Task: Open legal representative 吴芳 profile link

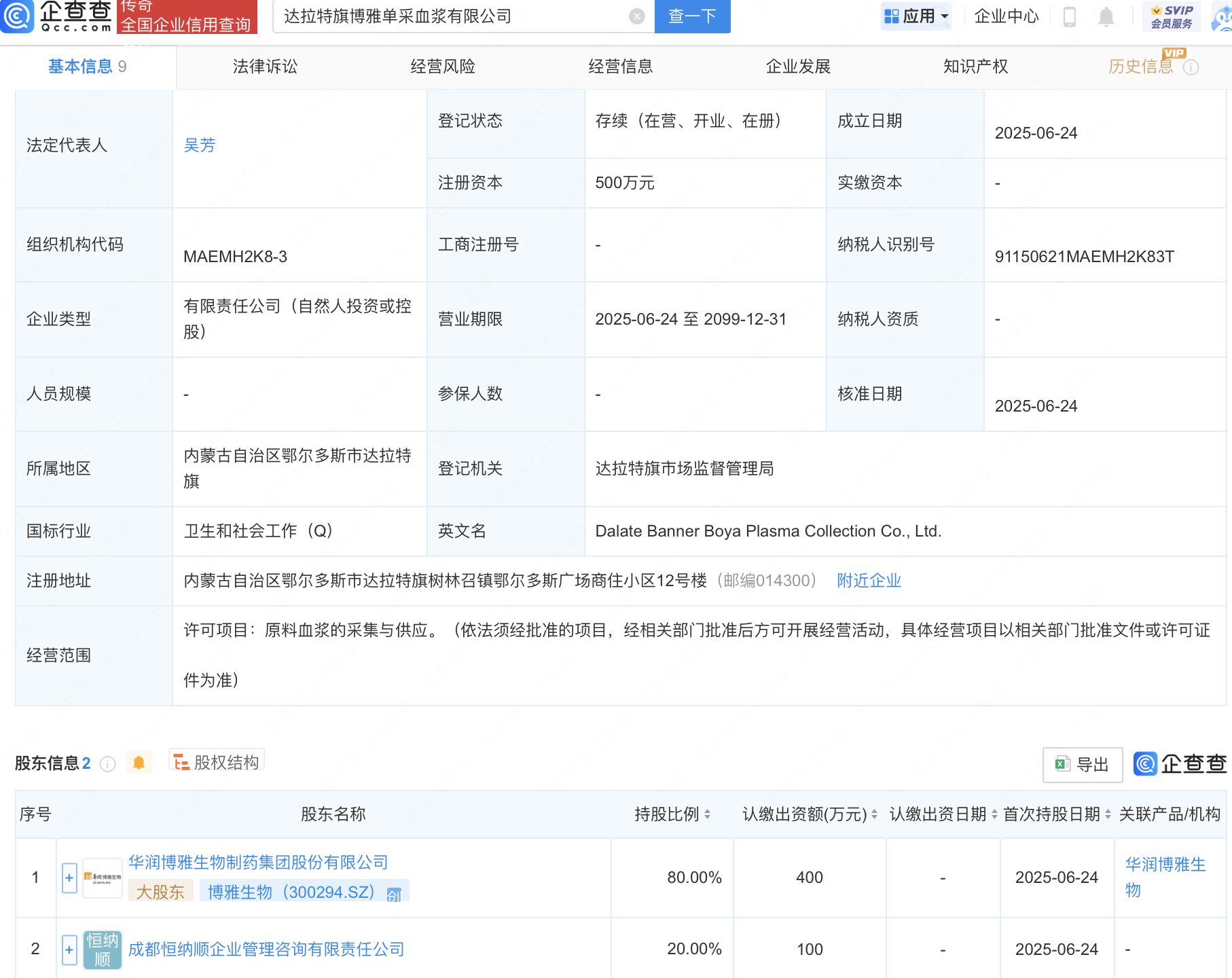Action: coord(200,145)
